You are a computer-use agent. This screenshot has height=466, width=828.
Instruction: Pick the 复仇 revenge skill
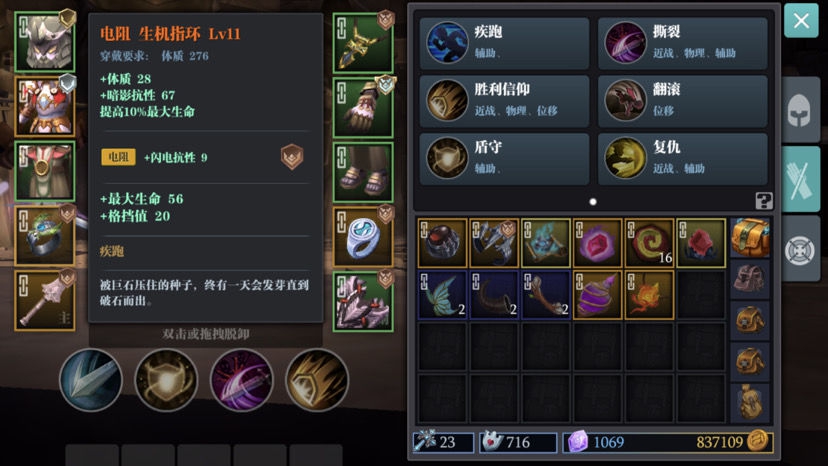[x=682, y=159]
